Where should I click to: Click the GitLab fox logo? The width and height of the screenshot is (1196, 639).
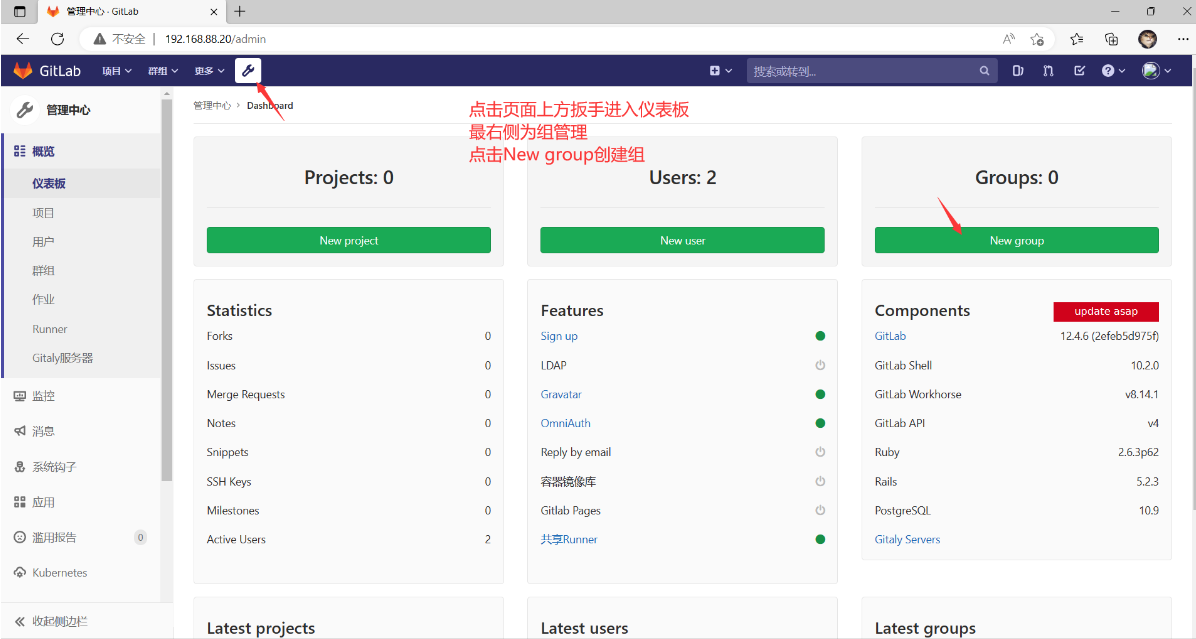coord(23,71)
